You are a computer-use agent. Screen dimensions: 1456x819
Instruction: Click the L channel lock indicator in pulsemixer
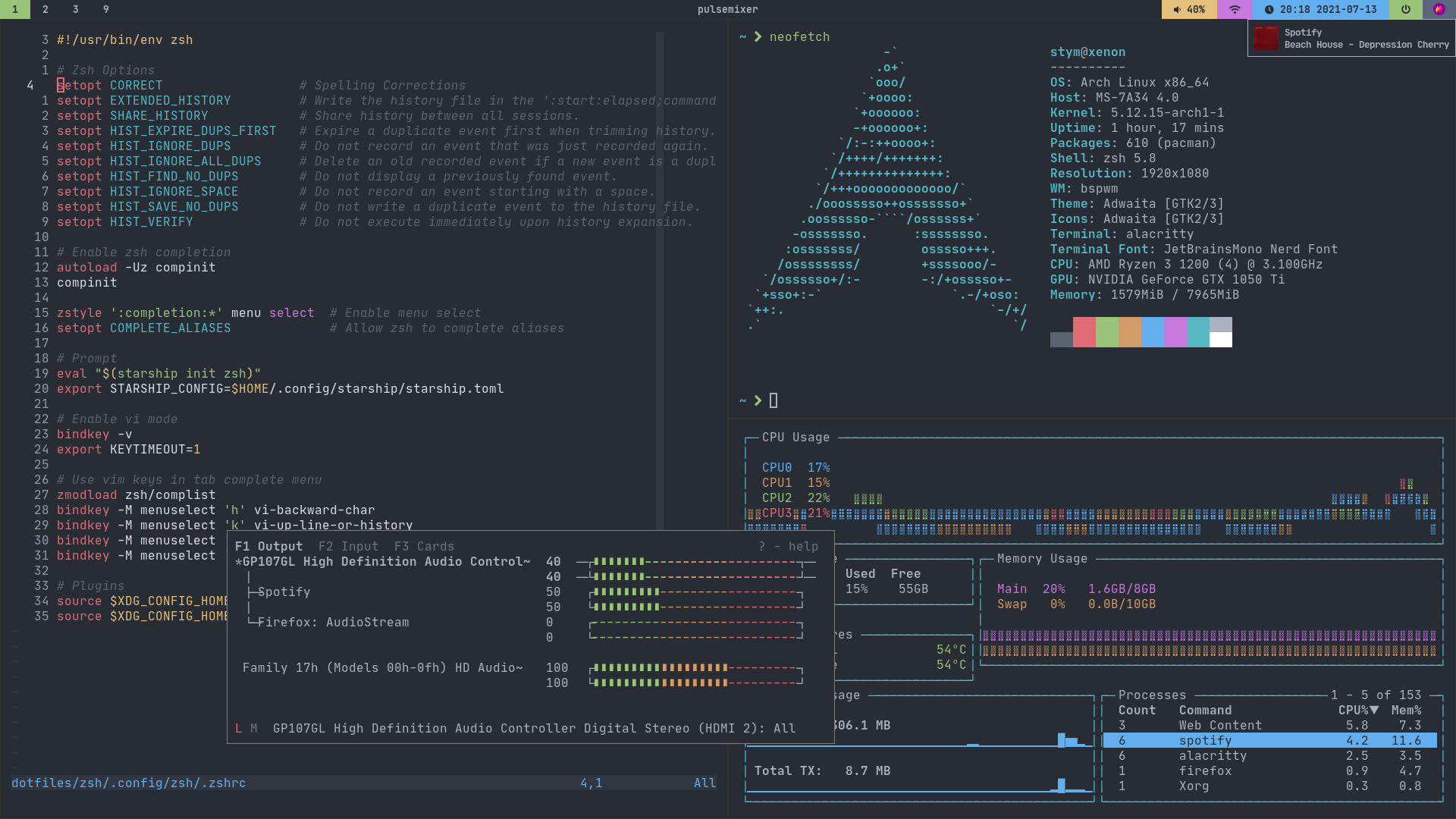click(238, 728)
